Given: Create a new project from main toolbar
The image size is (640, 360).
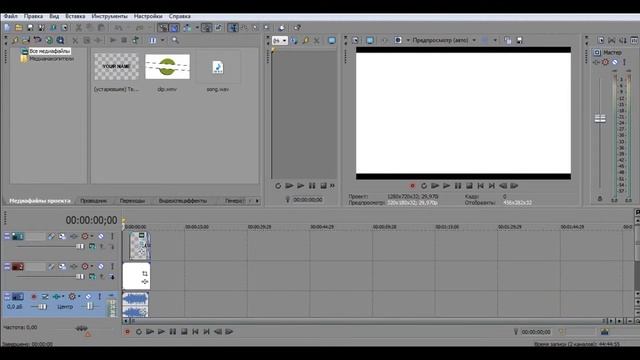Looking at the screenshot, I should (7, 28).
